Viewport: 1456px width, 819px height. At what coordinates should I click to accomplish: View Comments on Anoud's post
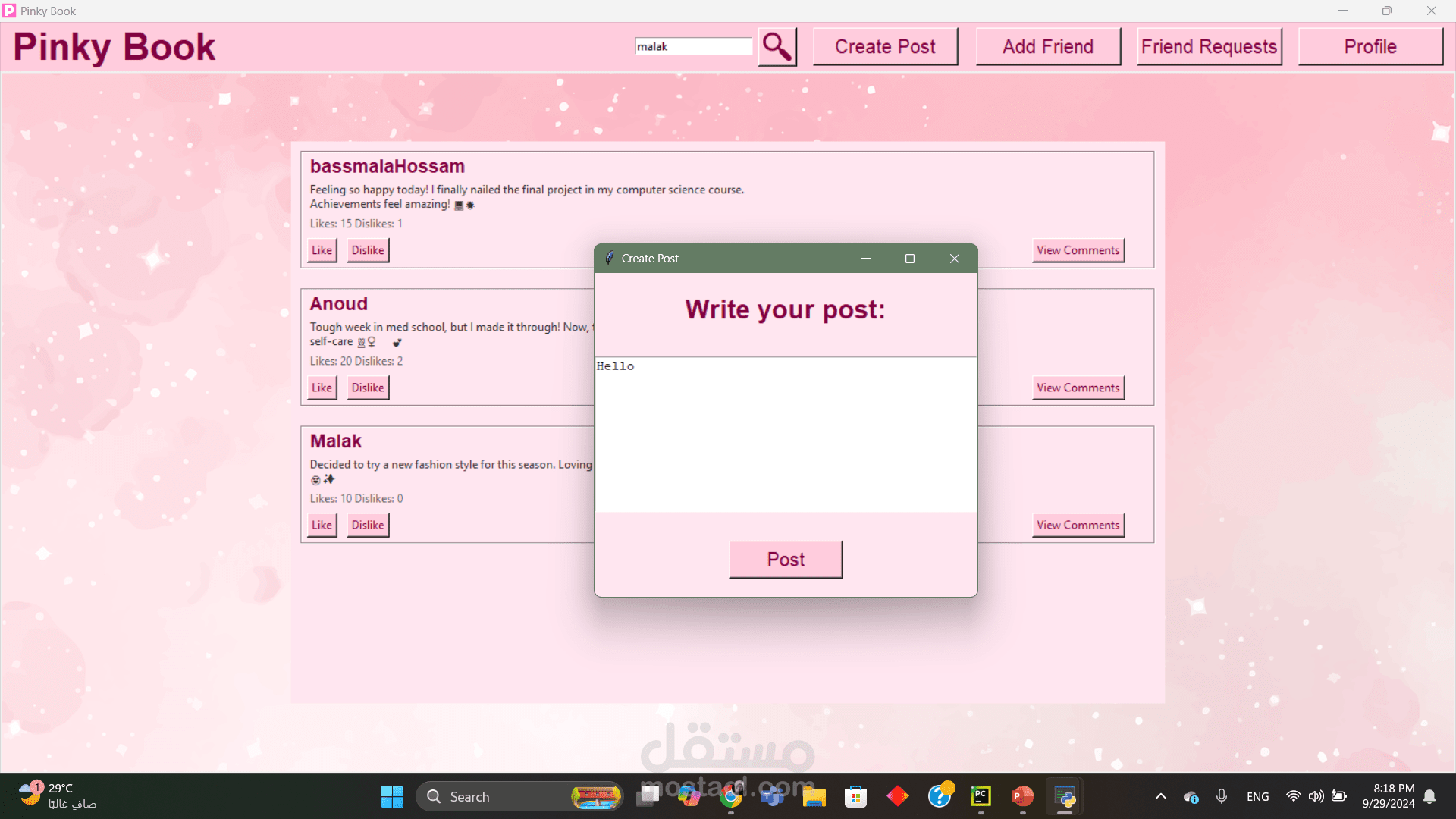1078,388
